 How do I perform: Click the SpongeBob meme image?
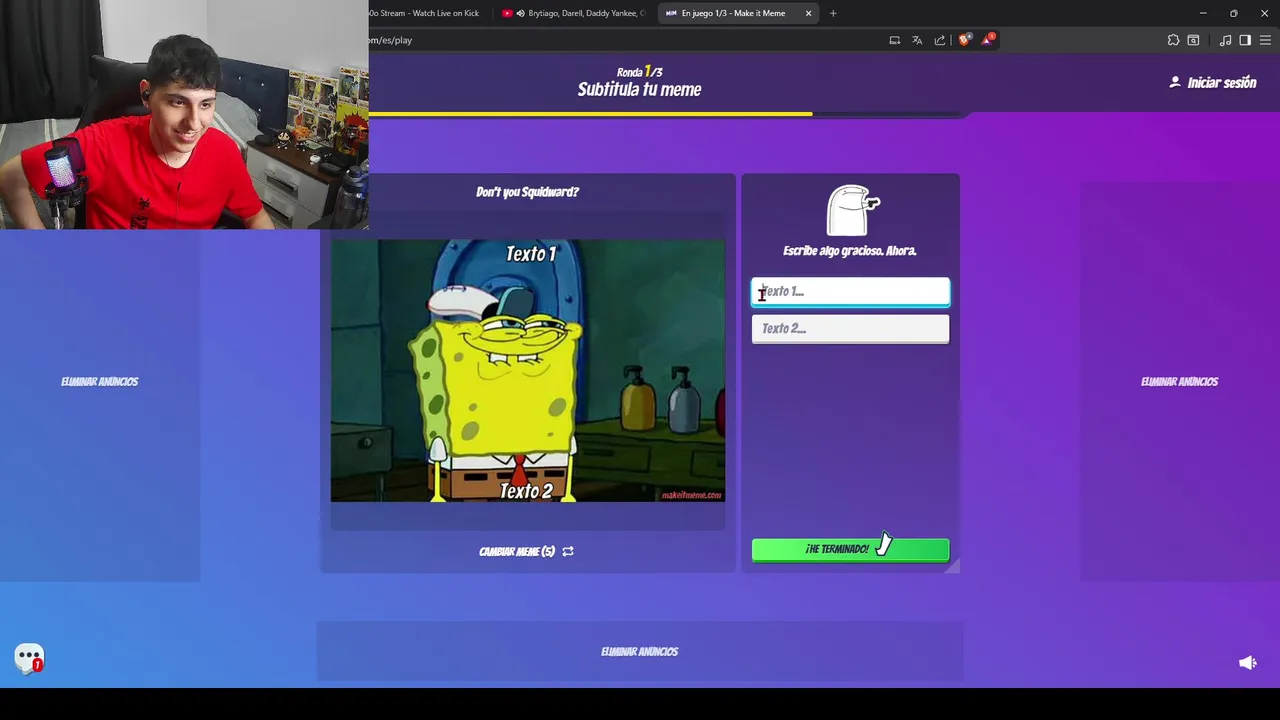tap(528, 370)
